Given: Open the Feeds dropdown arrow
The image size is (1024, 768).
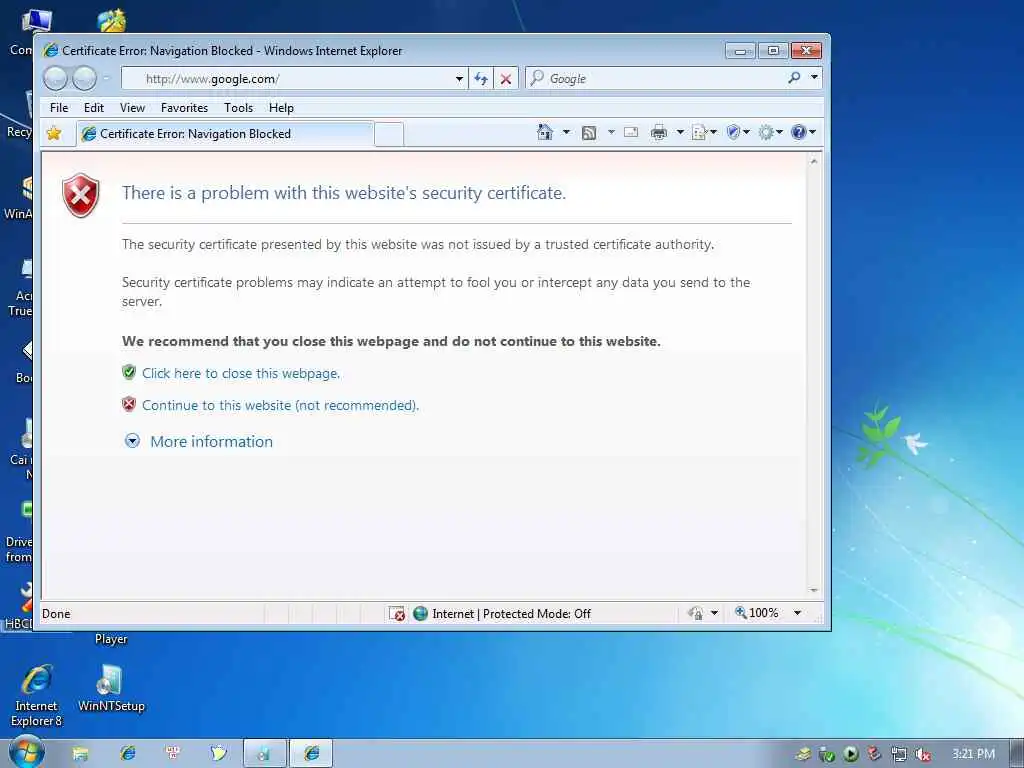Looking at the screenshot, I should [x=611, y=133].
